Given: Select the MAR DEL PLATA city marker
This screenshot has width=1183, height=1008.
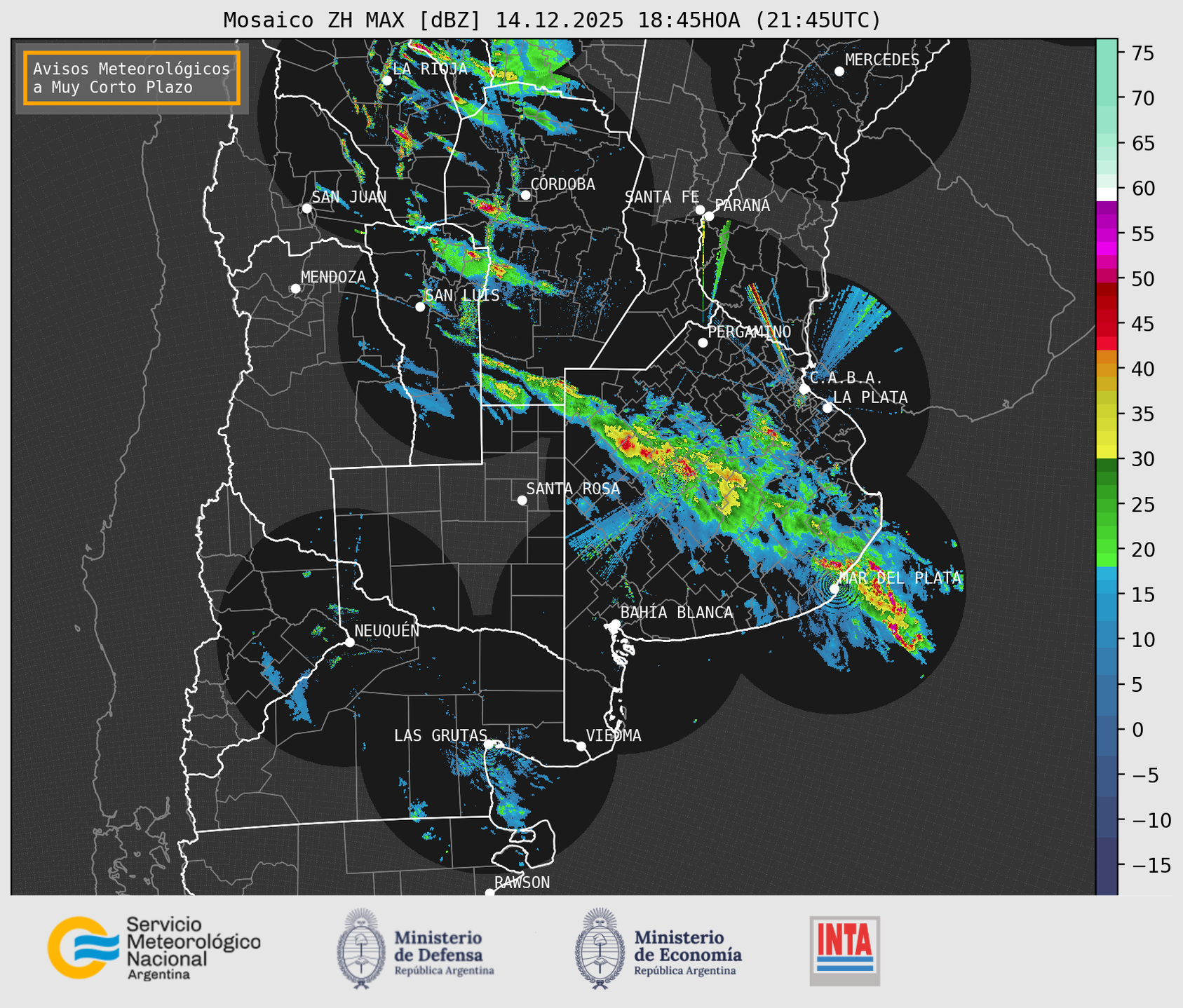Looking at the screenshot, I should click(x=834, y=588).
